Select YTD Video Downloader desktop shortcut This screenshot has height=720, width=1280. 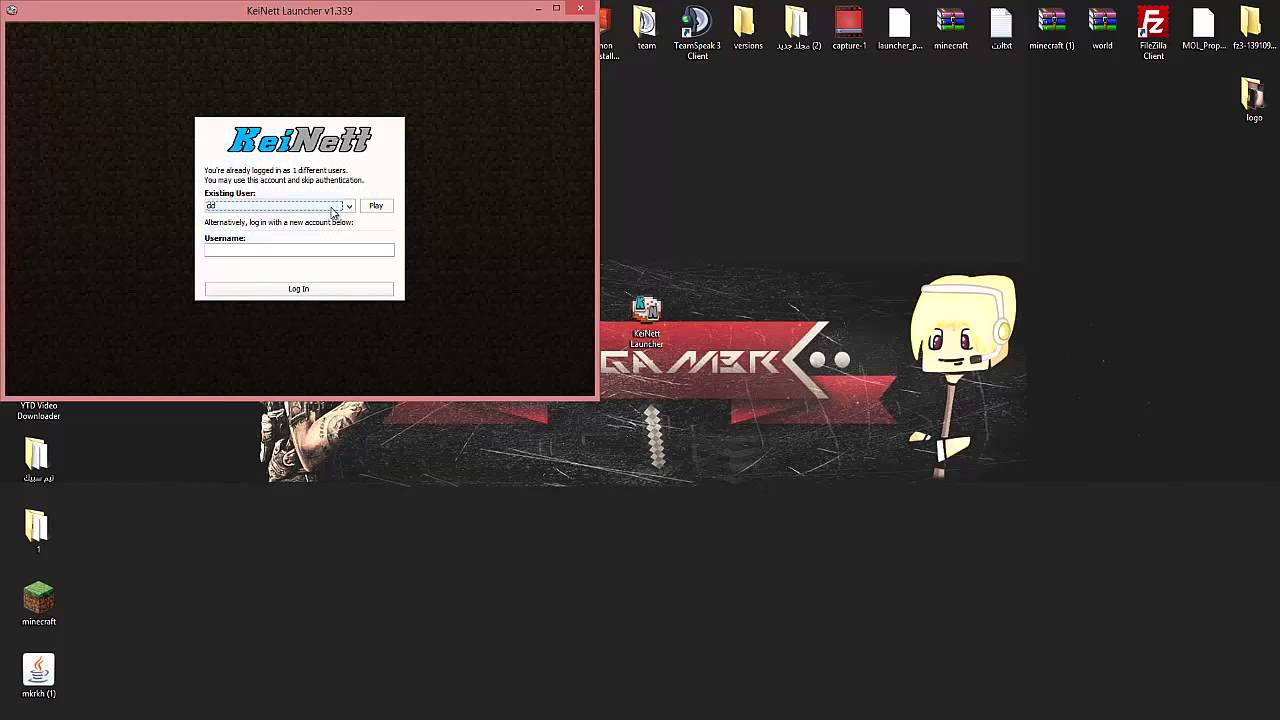(x=38, y=411)
